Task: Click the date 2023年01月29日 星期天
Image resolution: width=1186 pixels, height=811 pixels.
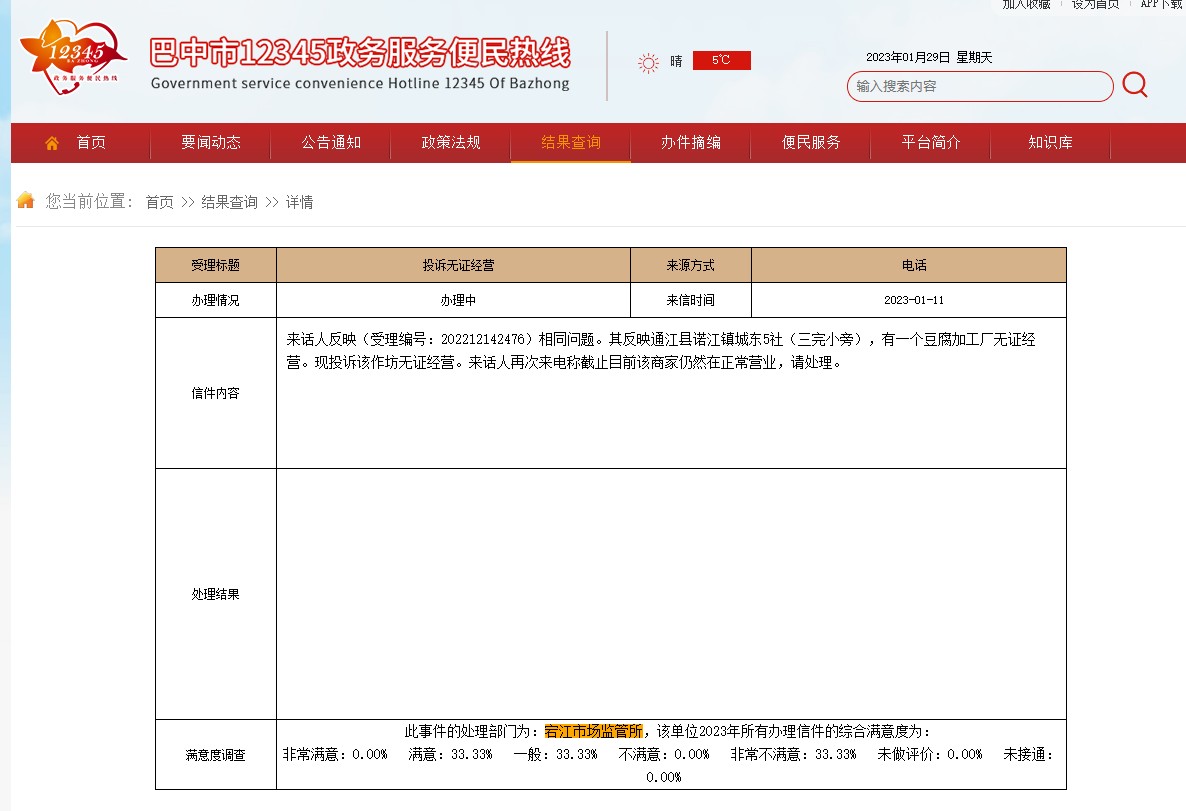Action: (x=929, y=57)
